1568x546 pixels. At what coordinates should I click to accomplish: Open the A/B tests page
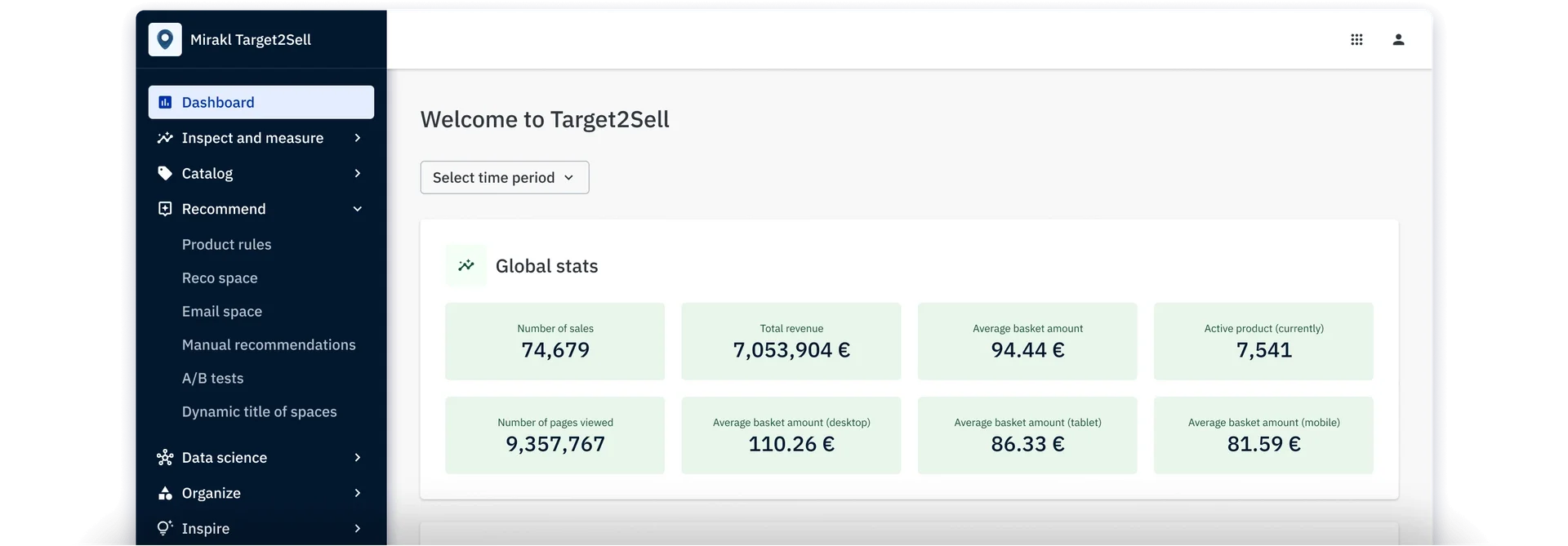tap(212, 378)
